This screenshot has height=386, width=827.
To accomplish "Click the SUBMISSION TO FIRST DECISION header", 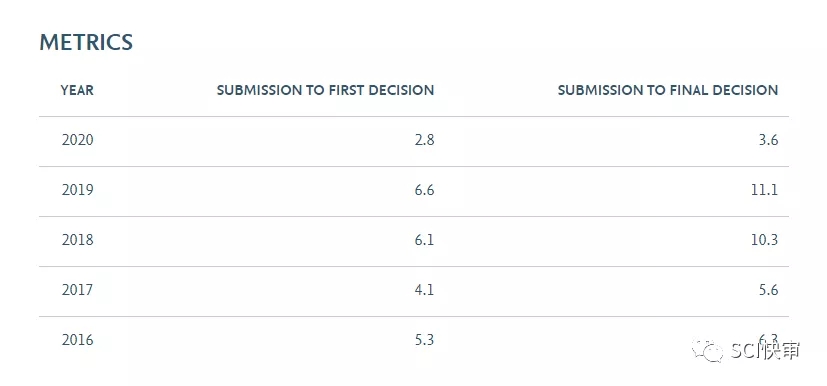I will 325,90.
